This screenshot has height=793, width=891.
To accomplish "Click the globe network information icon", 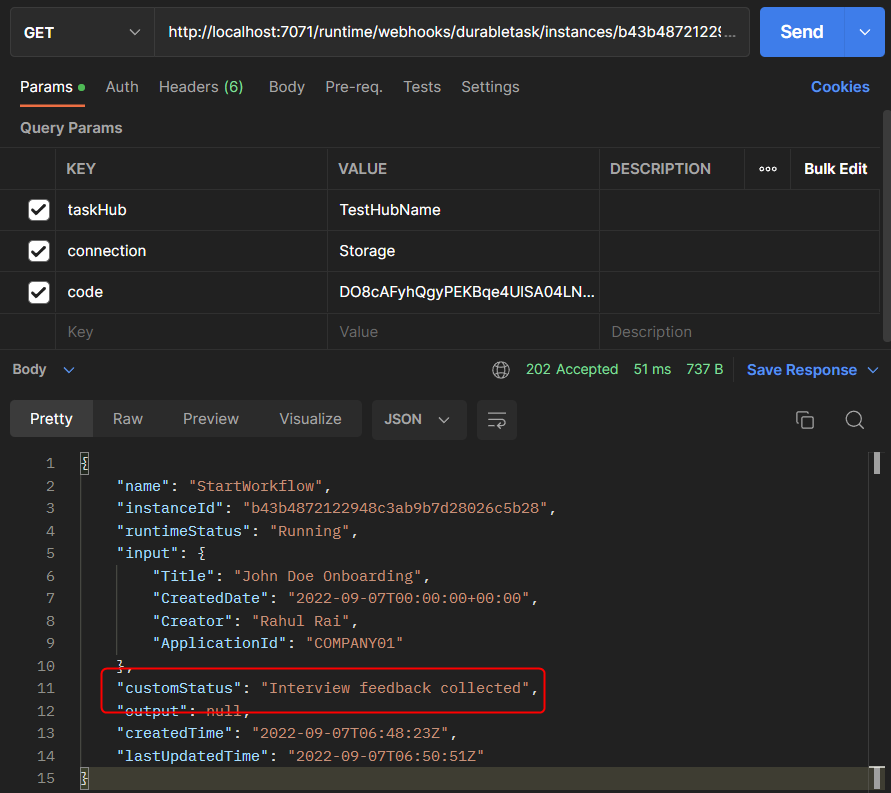I will (x=501, y=370).
